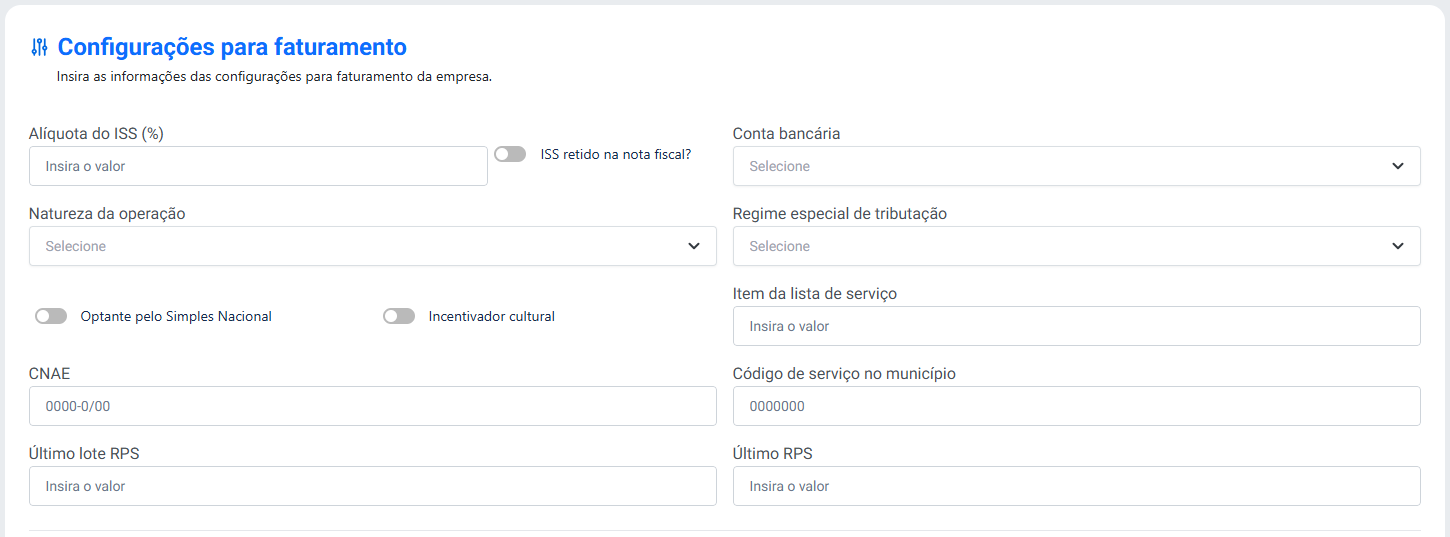Screen dimensions: 1450x537
Task: Click the 'Último RPS' label
Action: point(773,453)
